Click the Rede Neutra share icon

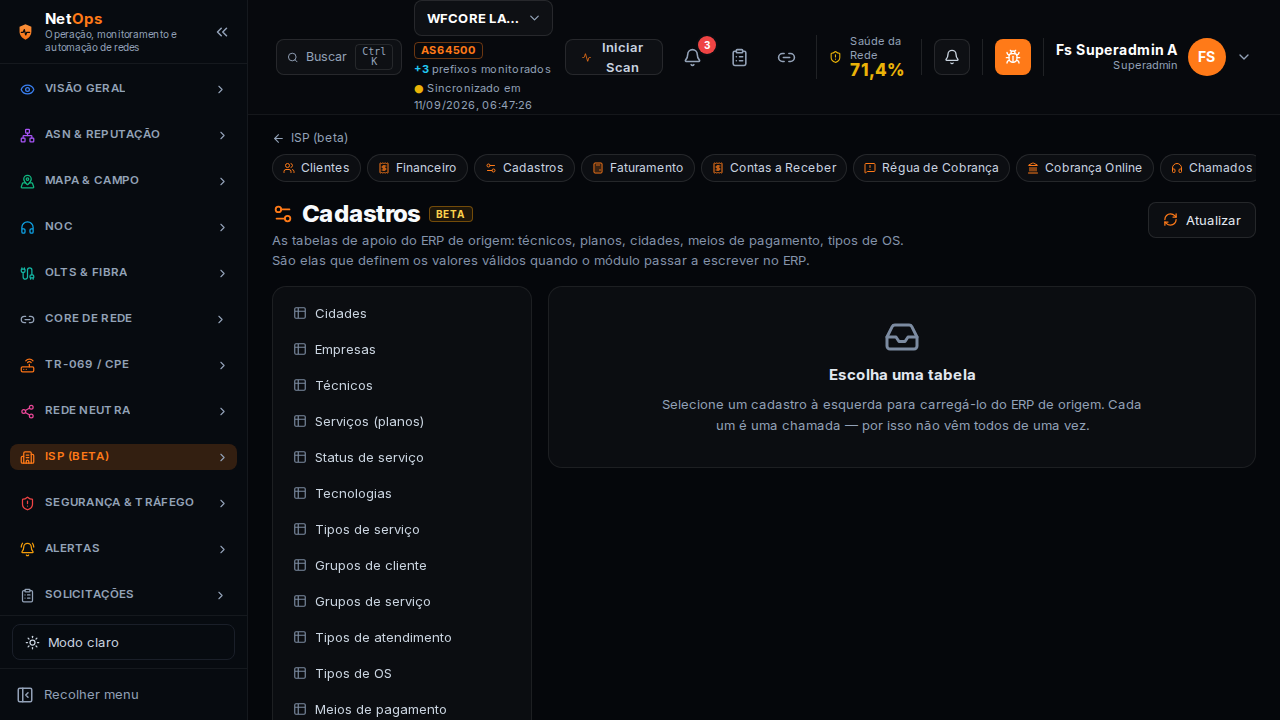pos(28,411)
